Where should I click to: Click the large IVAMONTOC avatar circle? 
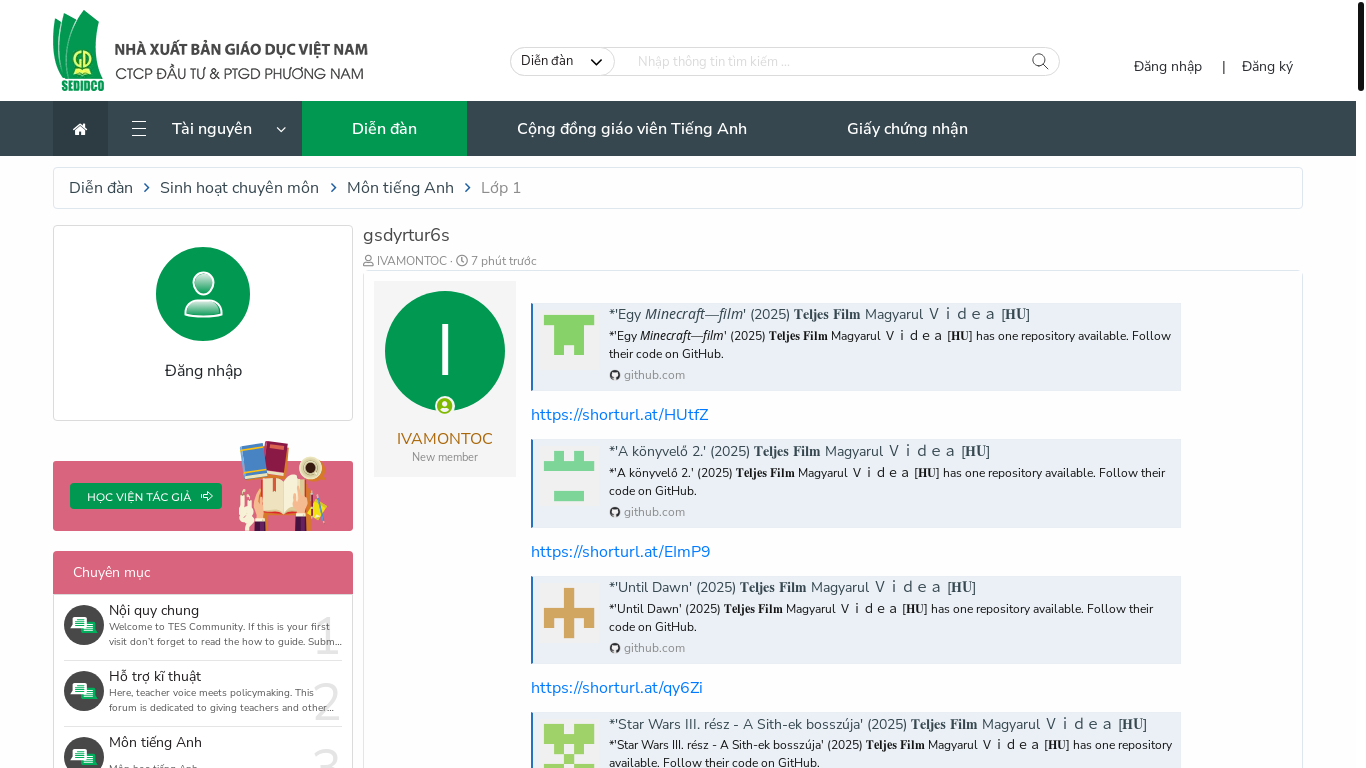coord(445,351)
